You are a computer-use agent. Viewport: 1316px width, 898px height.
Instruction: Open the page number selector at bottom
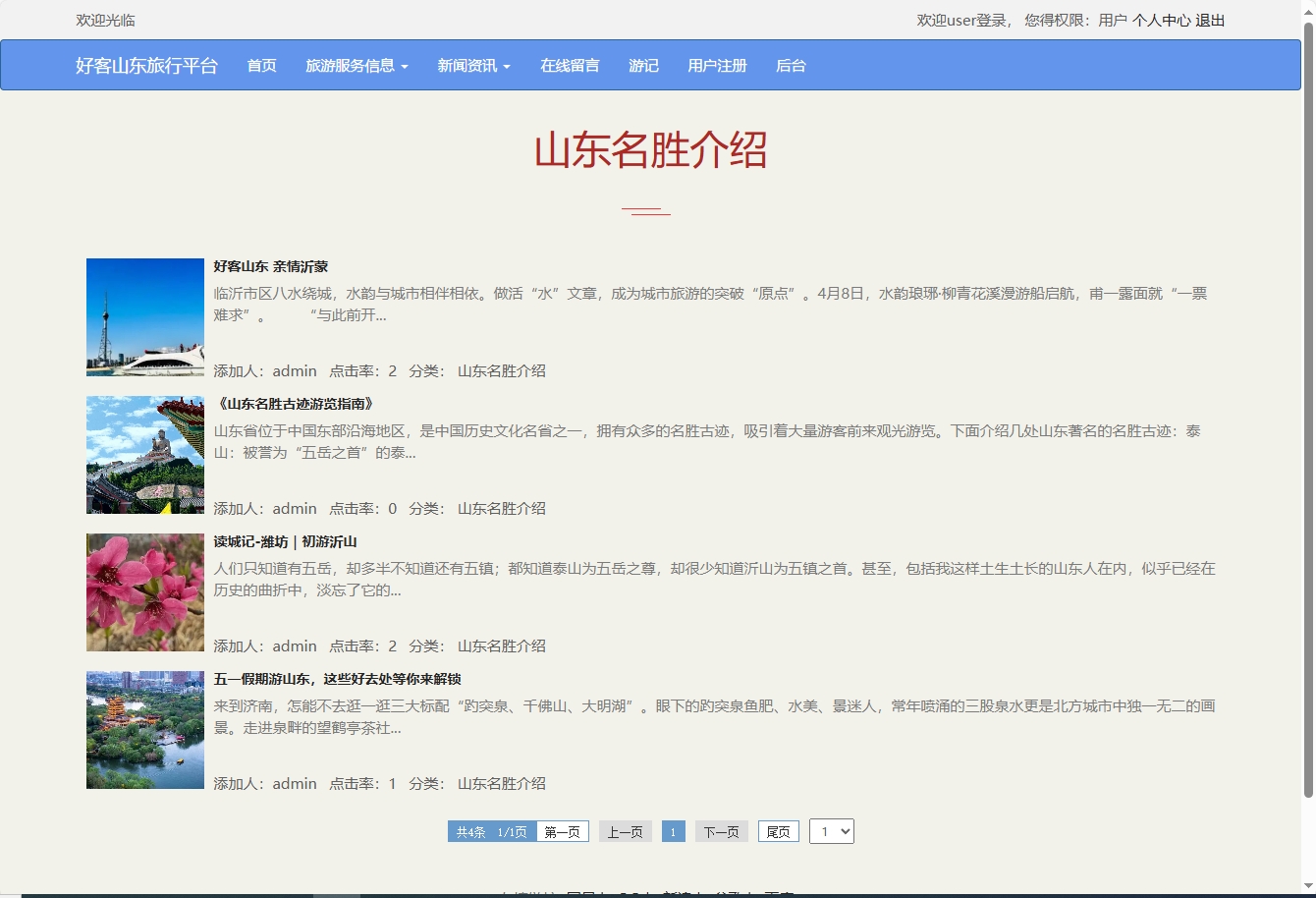(831, 830)
